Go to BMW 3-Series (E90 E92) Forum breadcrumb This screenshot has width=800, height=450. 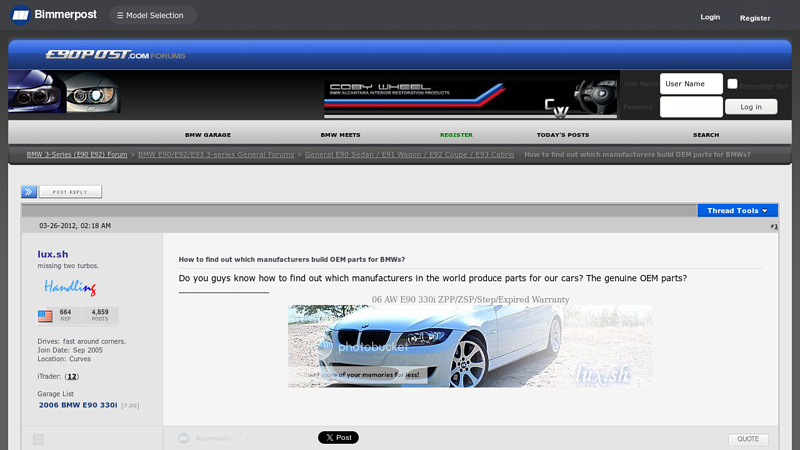pos(77,154)
